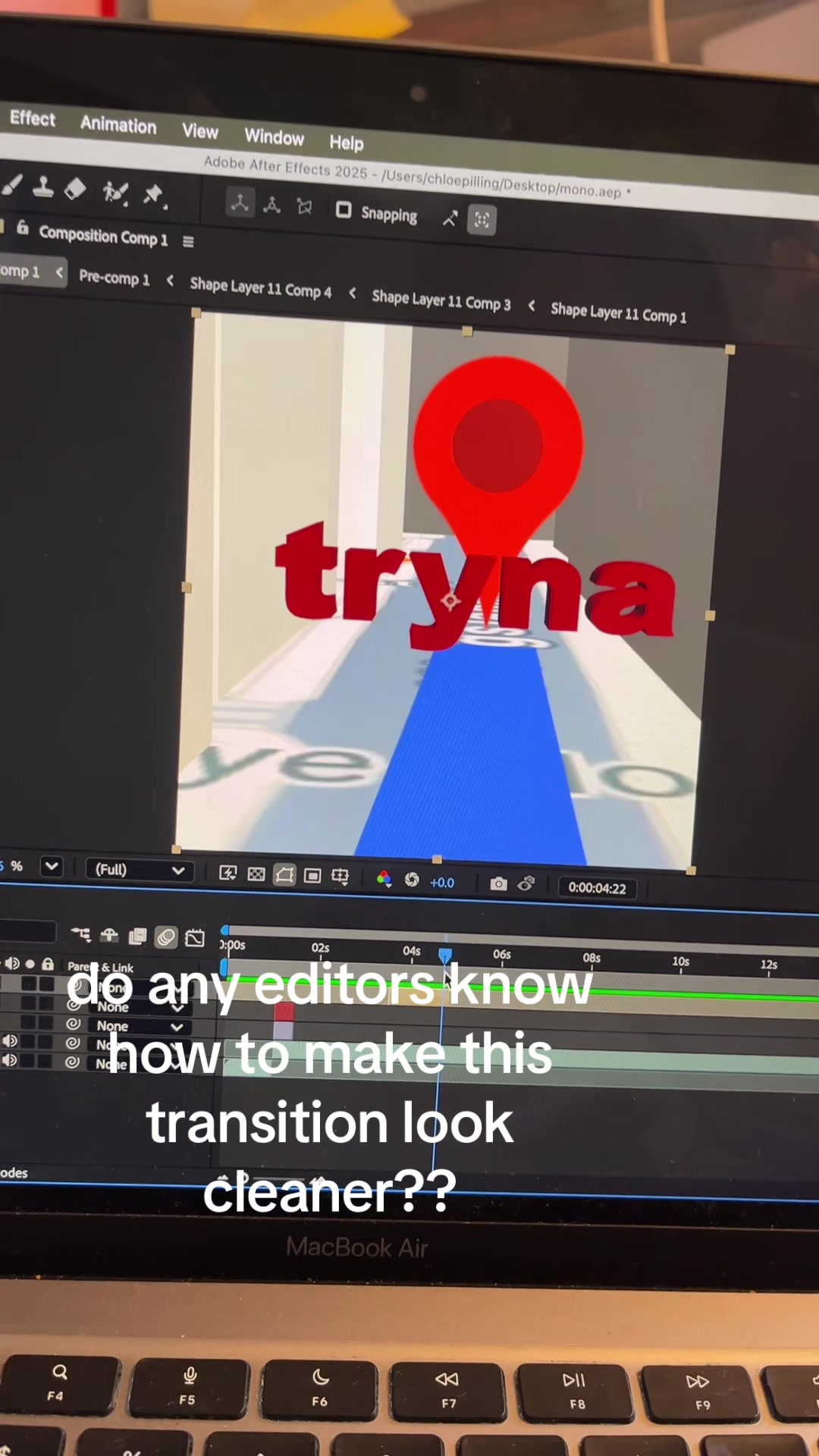This screenshot has width=819, height=1456.
Task: Open Fast Previews options
Action: [x=227, y=874]
